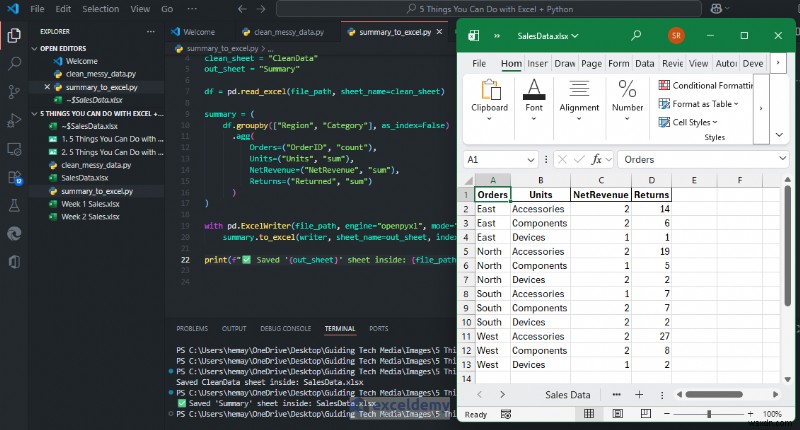Go back with the VS Code left arrow
This screenshot has width=800, height=430.
[x=242, y=9]
